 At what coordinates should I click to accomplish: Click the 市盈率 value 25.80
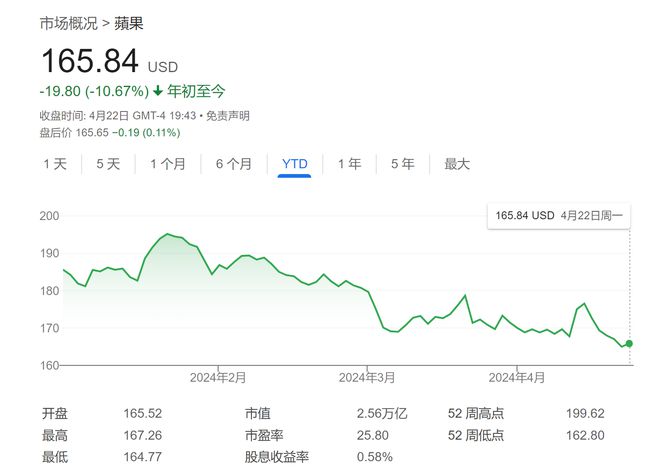373,435
